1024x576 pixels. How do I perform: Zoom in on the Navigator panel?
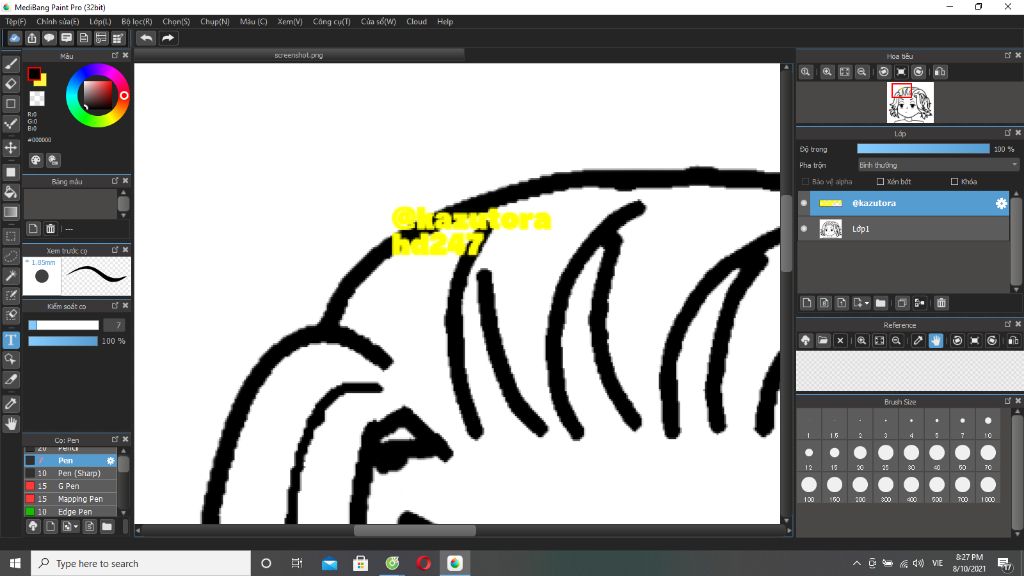pos(827,72)
